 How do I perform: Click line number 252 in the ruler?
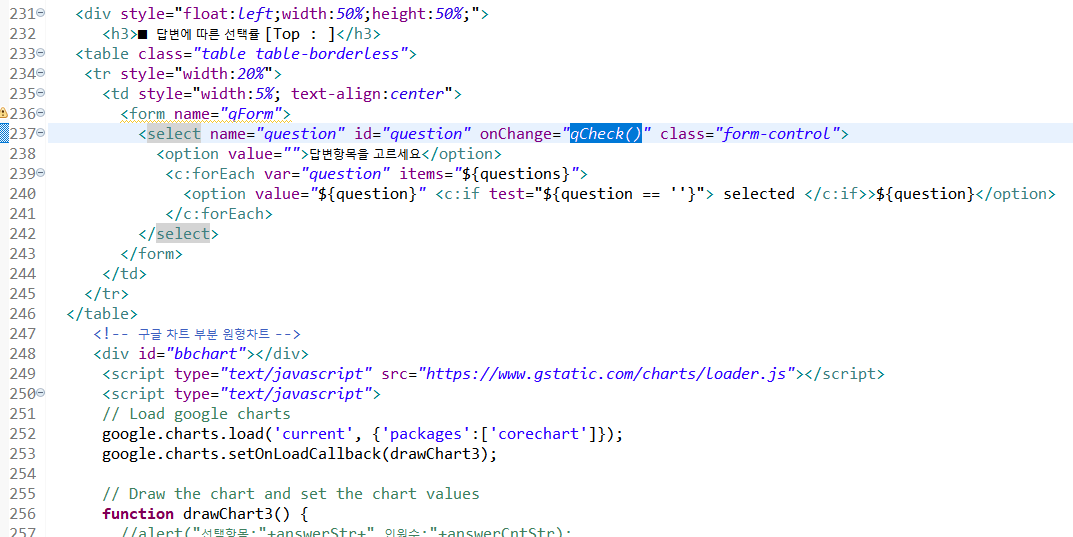[23, 434]
